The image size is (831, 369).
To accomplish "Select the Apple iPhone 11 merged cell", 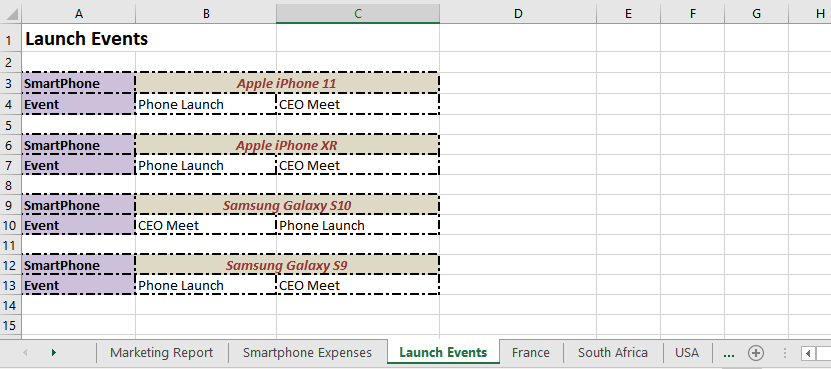I will (x=287, y=83).
